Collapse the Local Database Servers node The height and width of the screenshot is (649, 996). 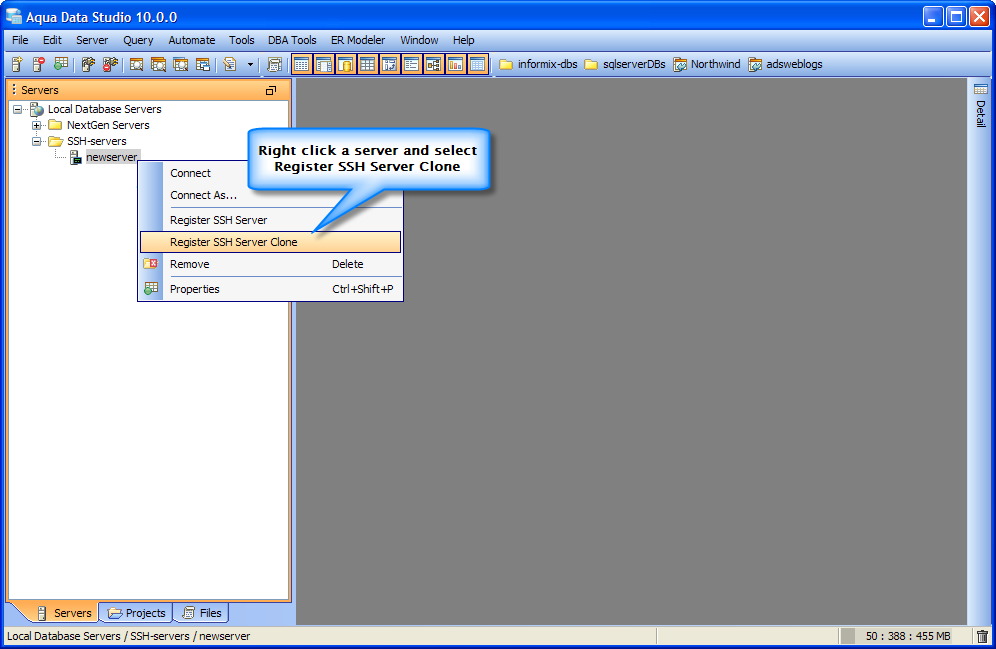point(18,109)
